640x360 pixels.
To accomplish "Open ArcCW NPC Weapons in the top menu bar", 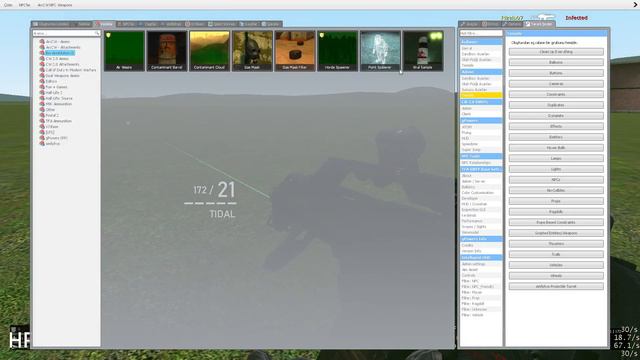I will 55,5.
